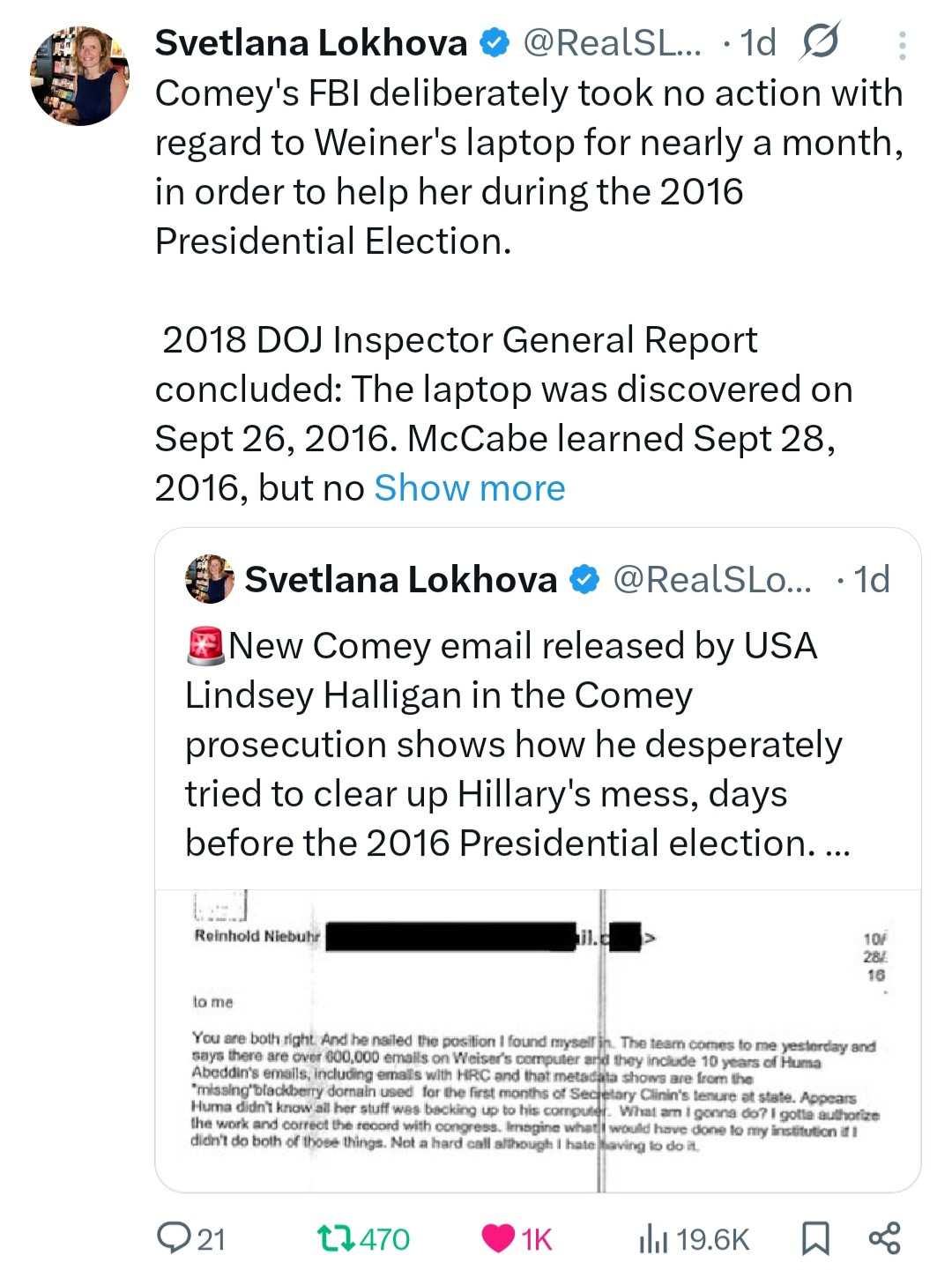Bookmark this tweet
Screen dimensions: 952x1270
pos(814,1238)
